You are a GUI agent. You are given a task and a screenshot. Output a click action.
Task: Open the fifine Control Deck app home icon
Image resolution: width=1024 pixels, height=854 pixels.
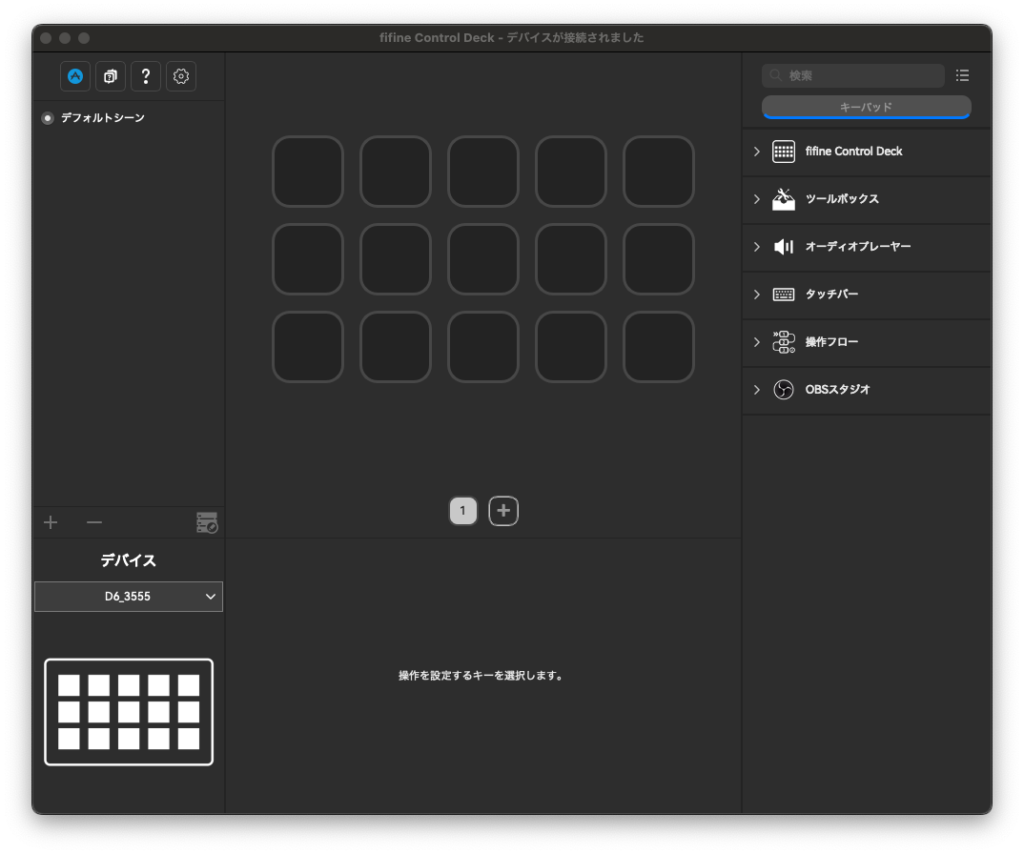point(75,76)
